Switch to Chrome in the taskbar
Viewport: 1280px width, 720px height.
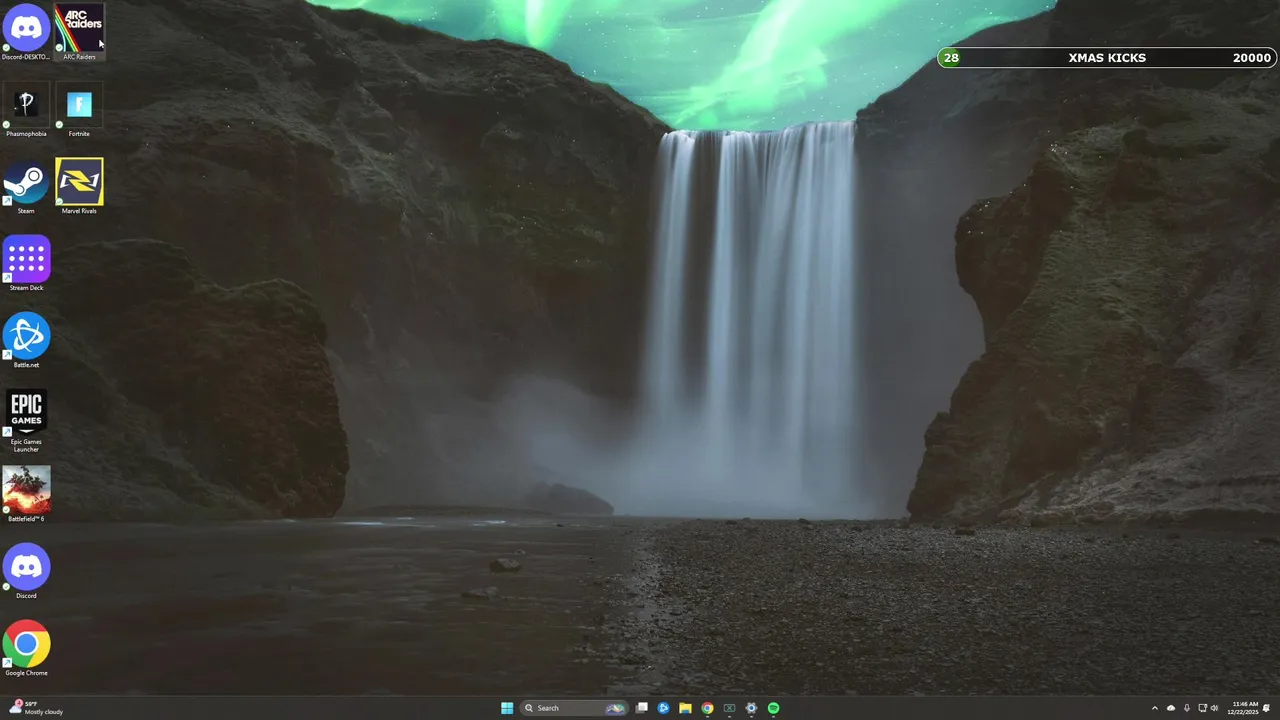tap(707, 708)
